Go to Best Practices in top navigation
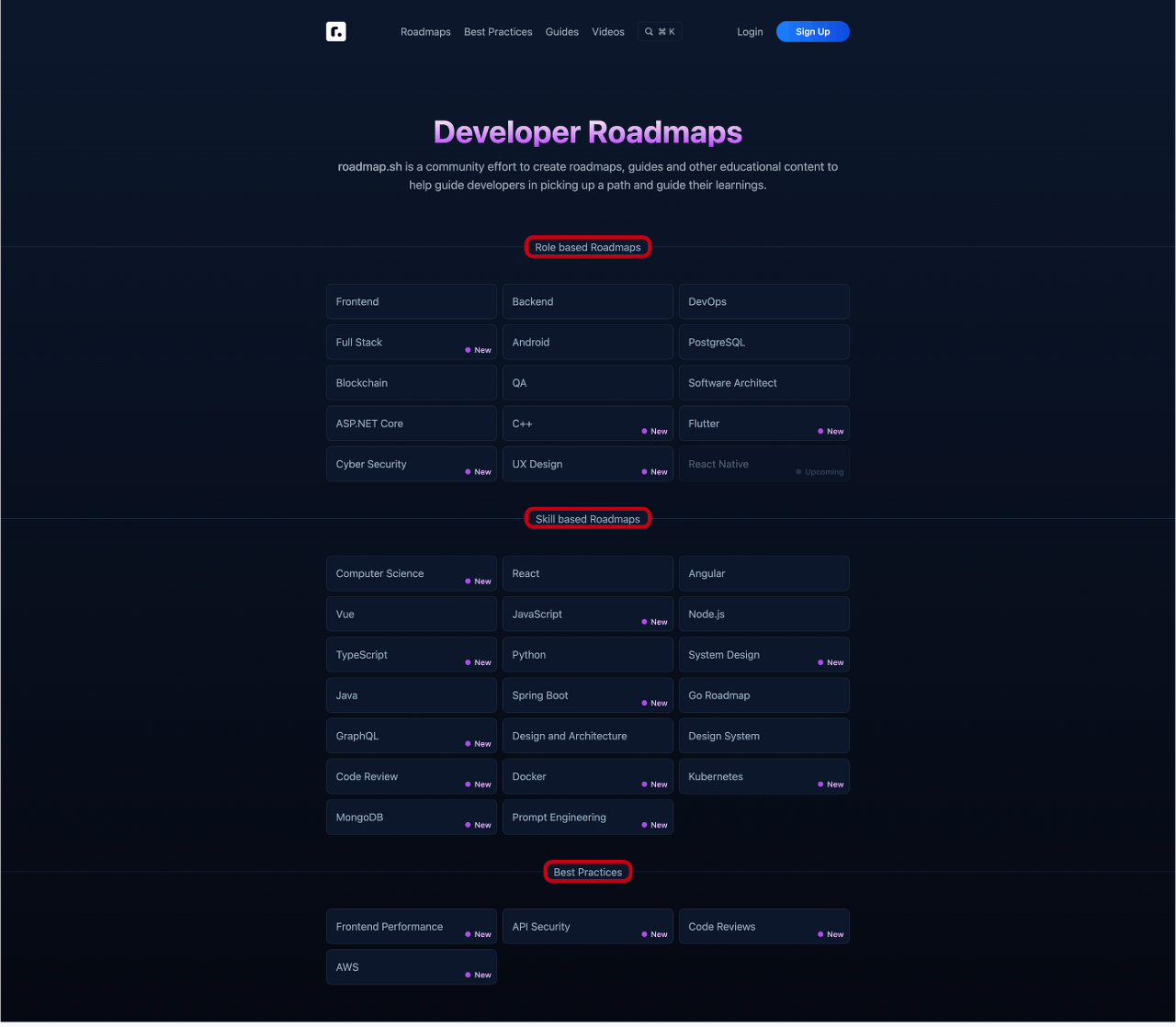The width and height of the screenshot is (1176, 1027). 498,32
